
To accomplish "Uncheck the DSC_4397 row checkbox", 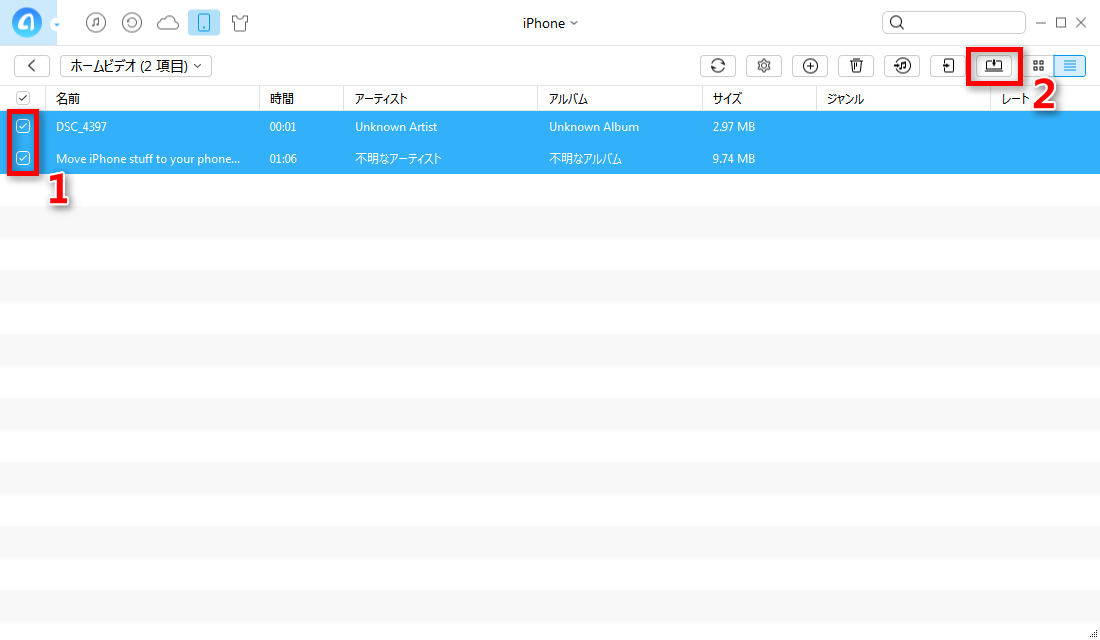I will coord(23,126).
